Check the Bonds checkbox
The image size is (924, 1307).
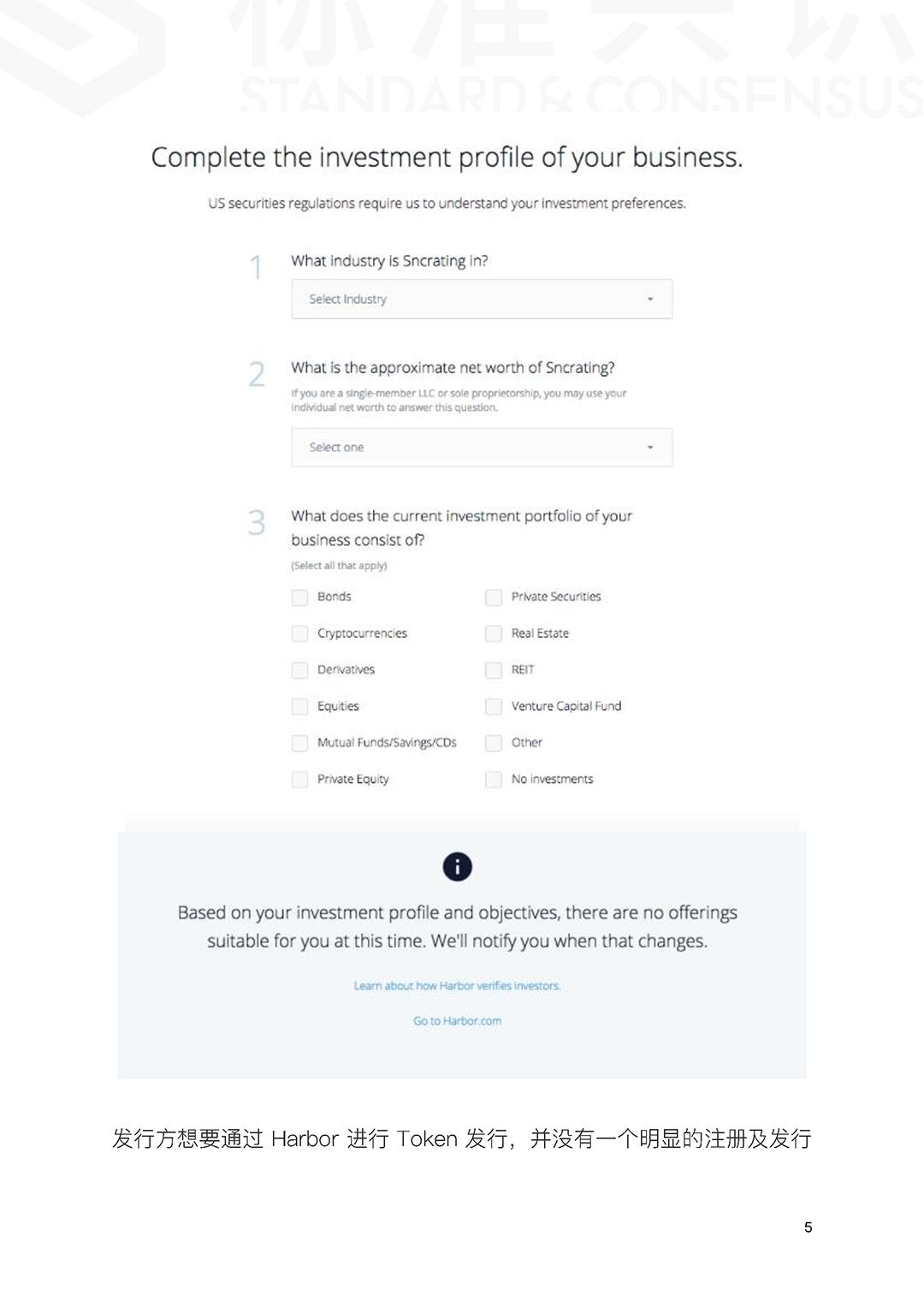pyautogui.click(x=299, y=597)
